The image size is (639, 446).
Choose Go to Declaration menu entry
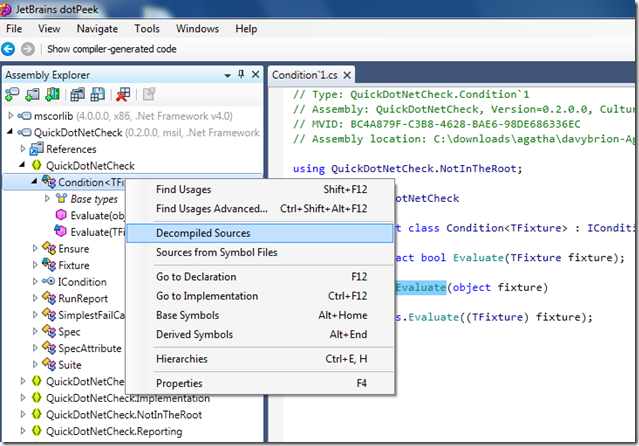[261, 277]
